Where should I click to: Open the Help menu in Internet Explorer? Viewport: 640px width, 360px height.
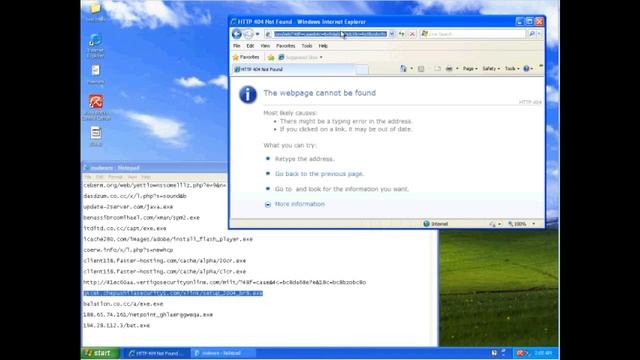[x=323, y=46]
